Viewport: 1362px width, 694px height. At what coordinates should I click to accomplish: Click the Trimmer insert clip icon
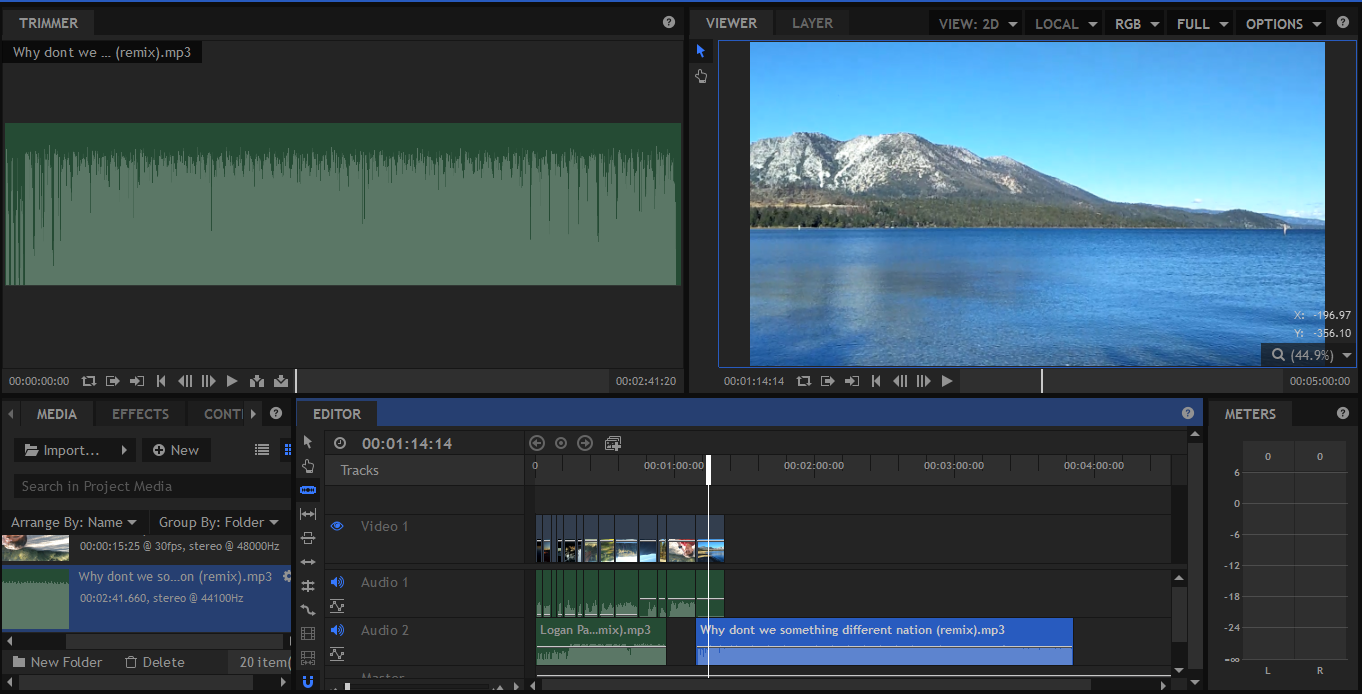257,381
